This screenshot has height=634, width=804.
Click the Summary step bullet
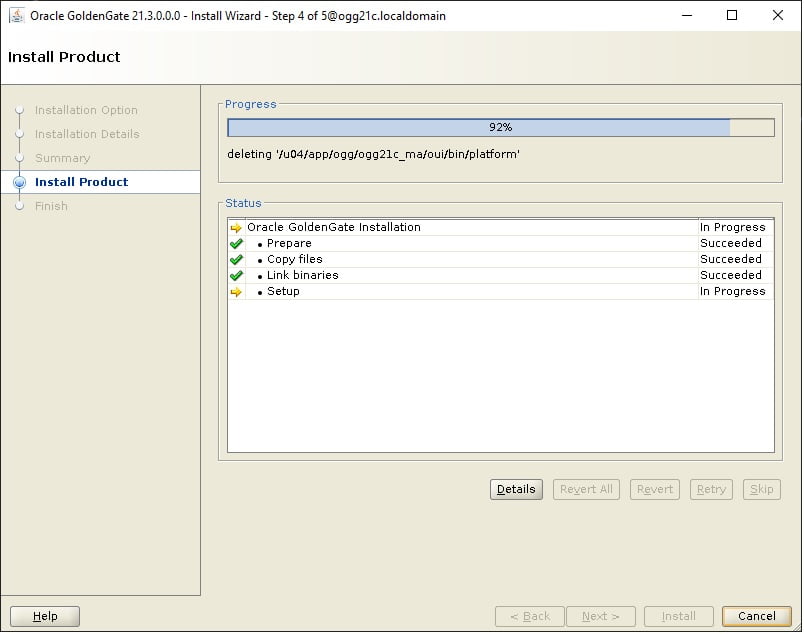click(19, 158)
